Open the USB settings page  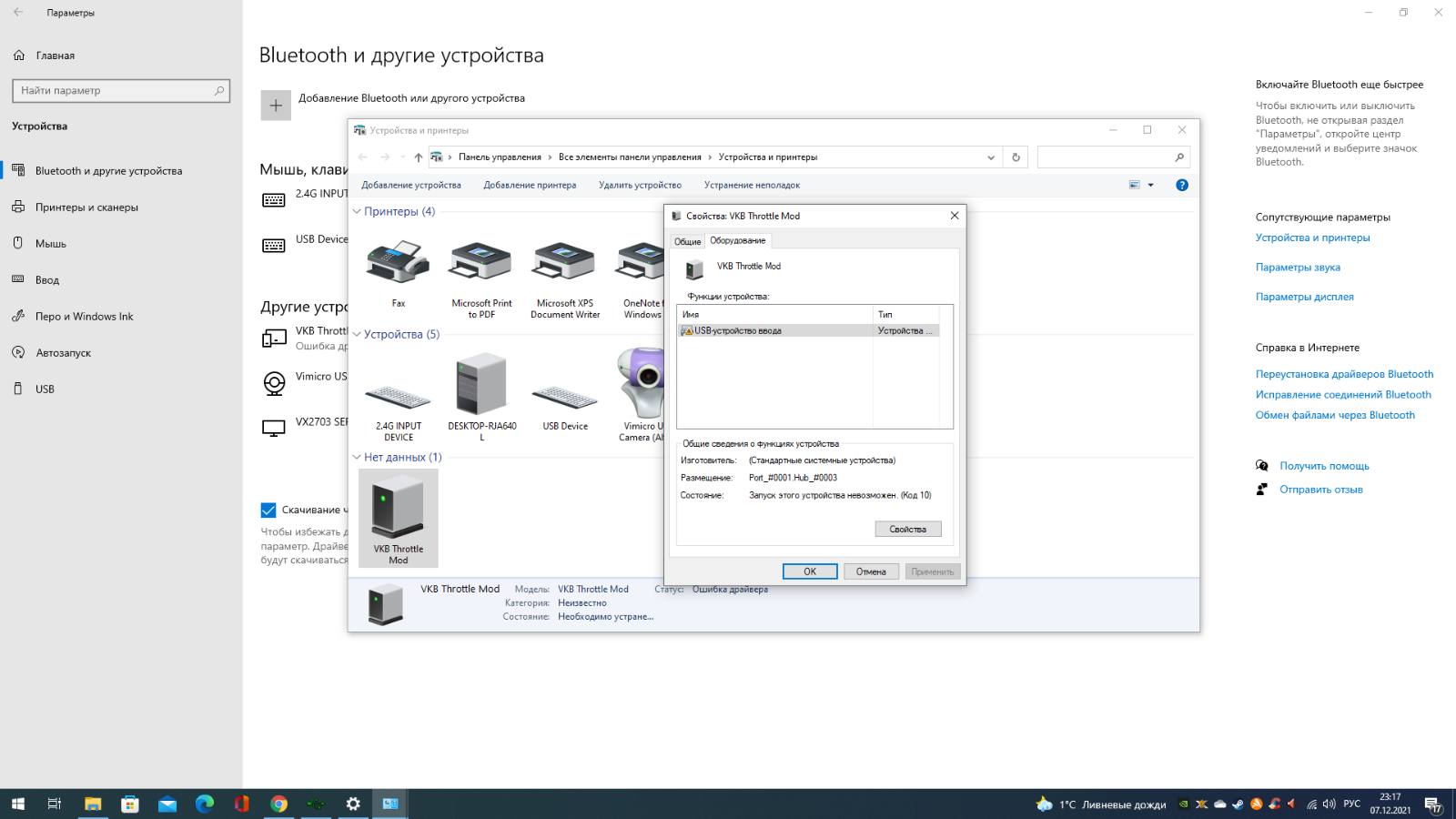(x=45, y=389)
